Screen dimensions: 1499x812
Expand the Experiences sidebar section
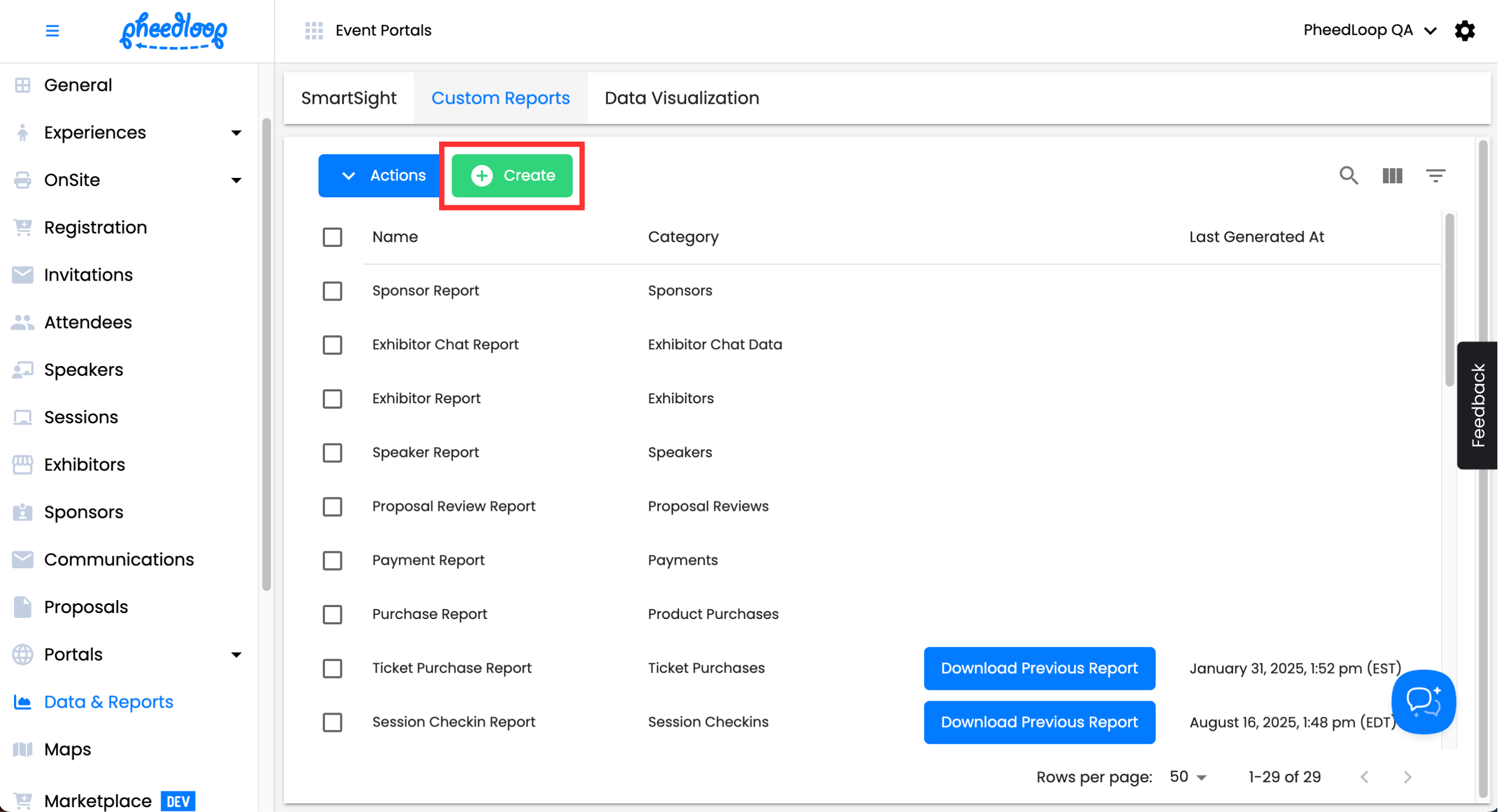[x=236, y=132]
